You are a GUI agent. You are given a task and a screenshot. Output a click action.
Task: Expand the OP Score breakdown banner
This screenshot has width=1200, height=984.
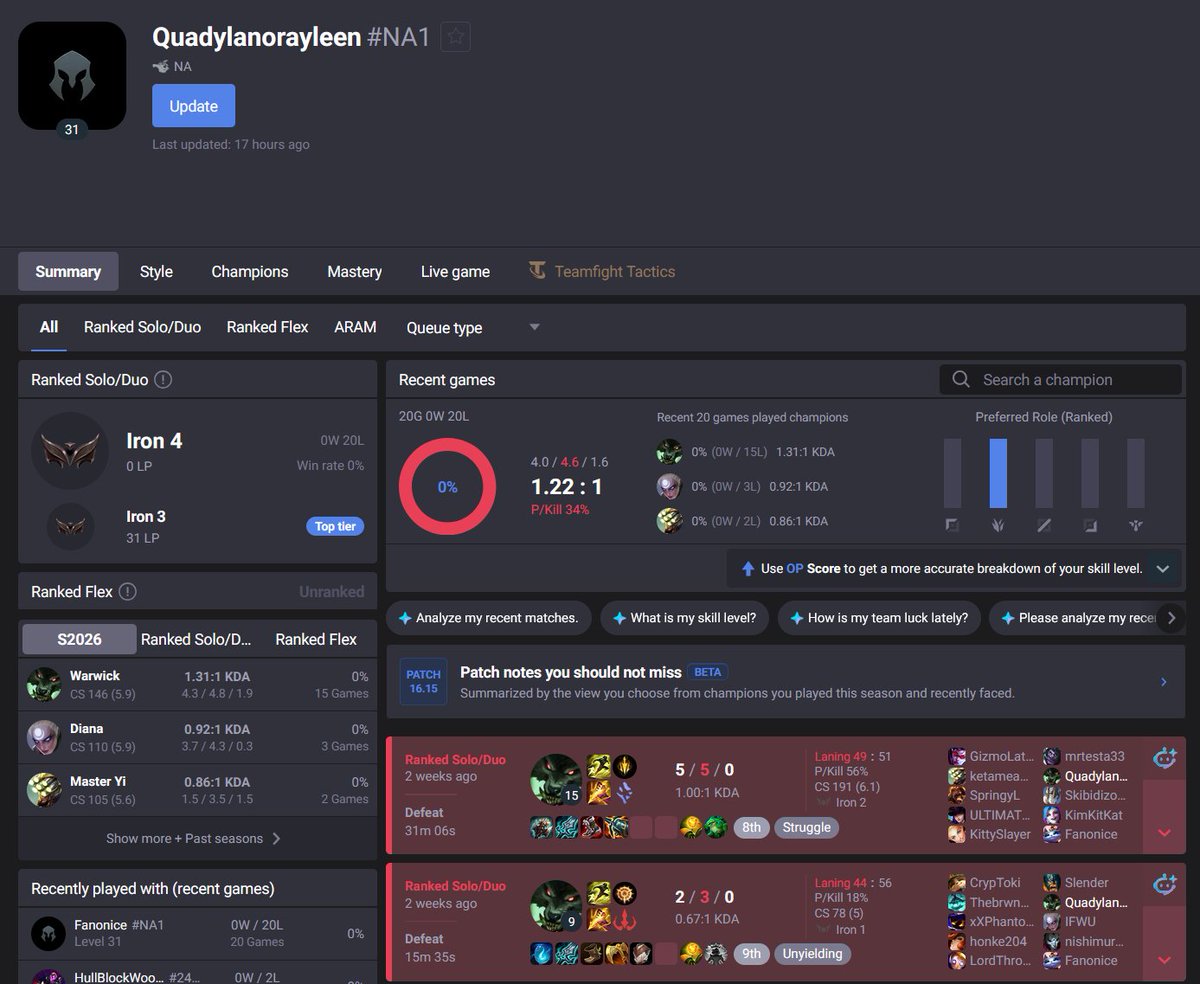(x=1162, y=568)
